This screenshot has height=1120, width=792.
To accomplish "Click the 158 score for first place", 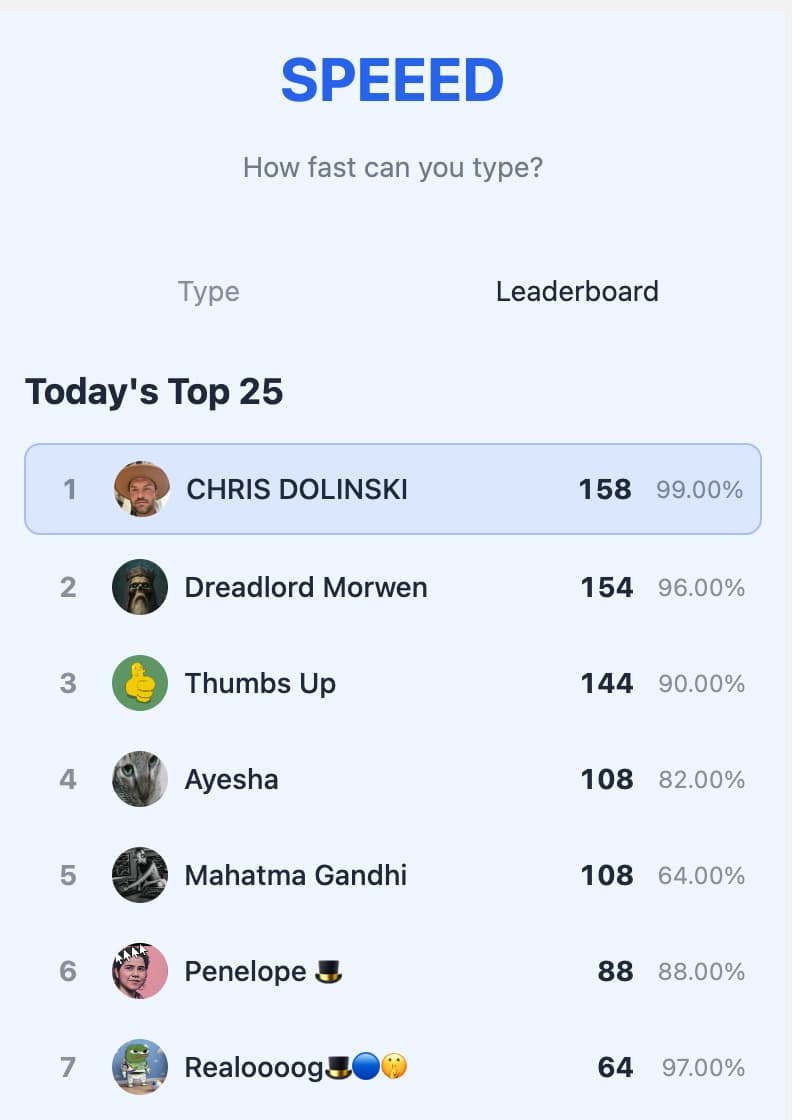I will pyautogui.click(x=605, y=490).
